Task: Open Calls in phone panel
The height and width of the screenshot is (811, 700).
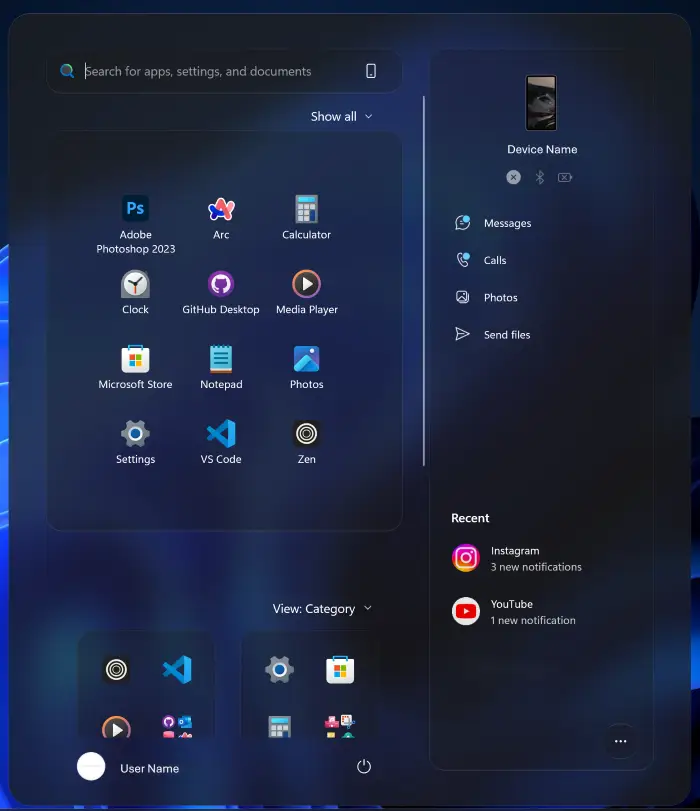Action: point(481,260)
